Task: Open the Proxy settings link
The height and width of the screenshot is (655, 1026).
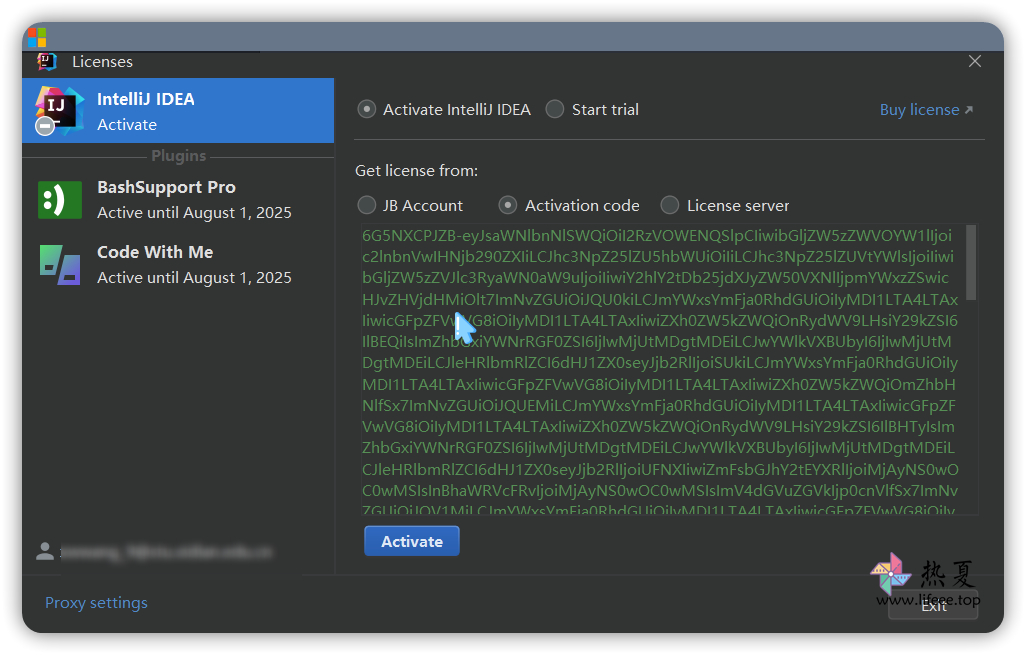Action: 96,603
